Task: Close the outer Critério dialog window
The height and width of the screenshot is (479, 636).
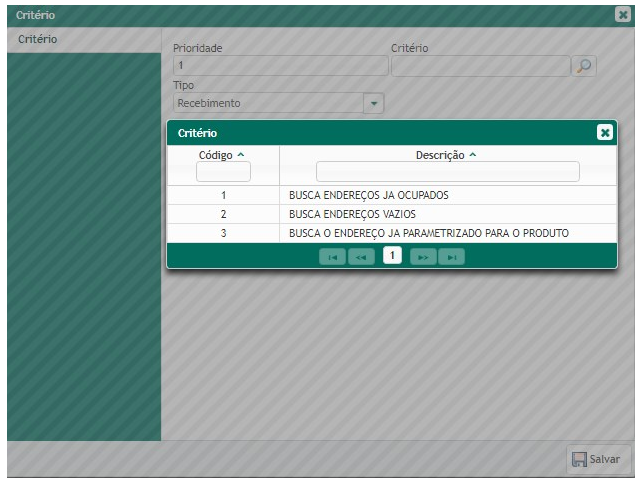Action: 623,15
